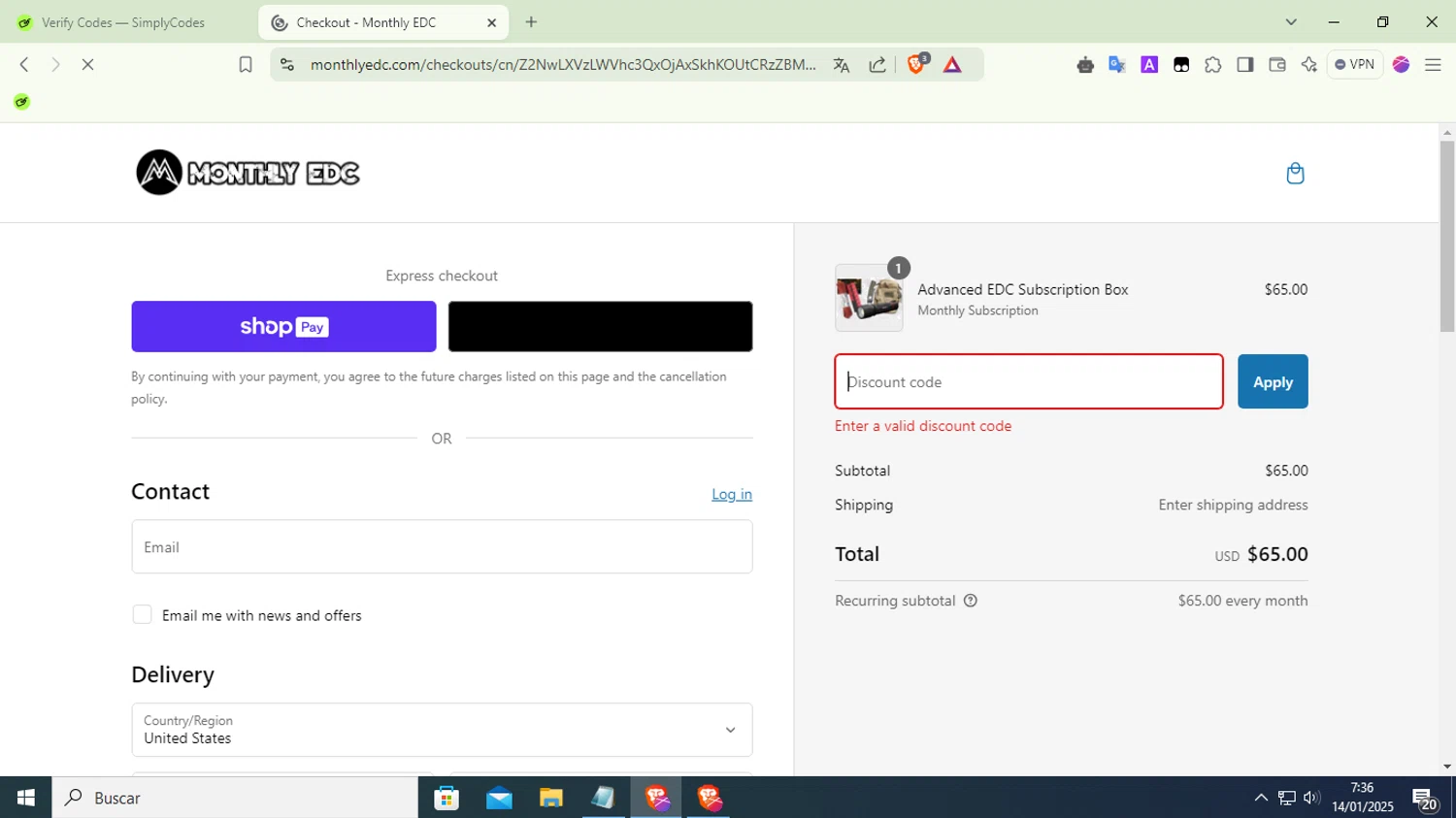Click the purple A extension icon
The height and width of the screenshot is (818, 1456).
coord(1149,65)
